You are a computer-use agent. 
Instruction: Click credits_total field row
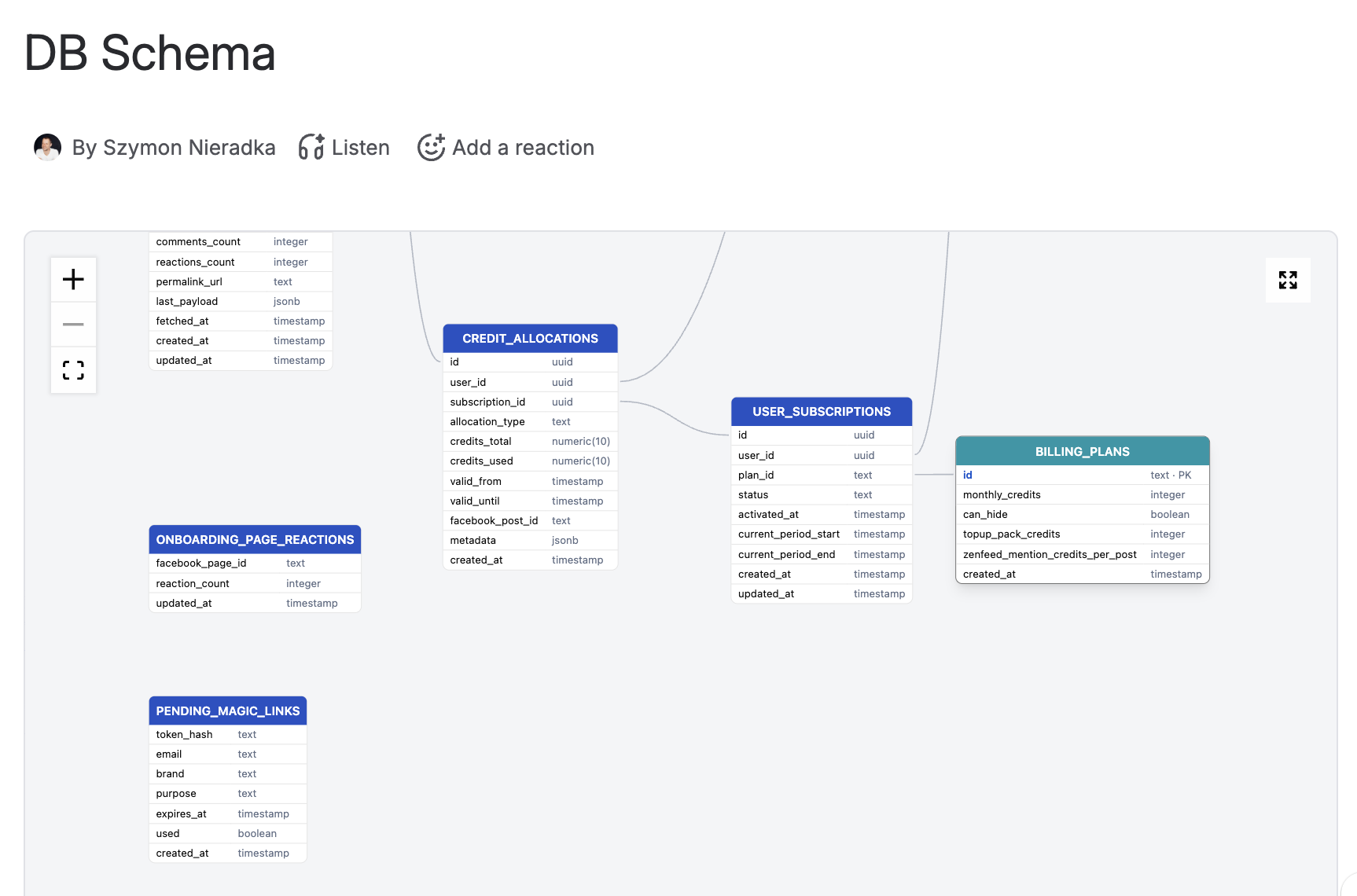click(530, 441)
